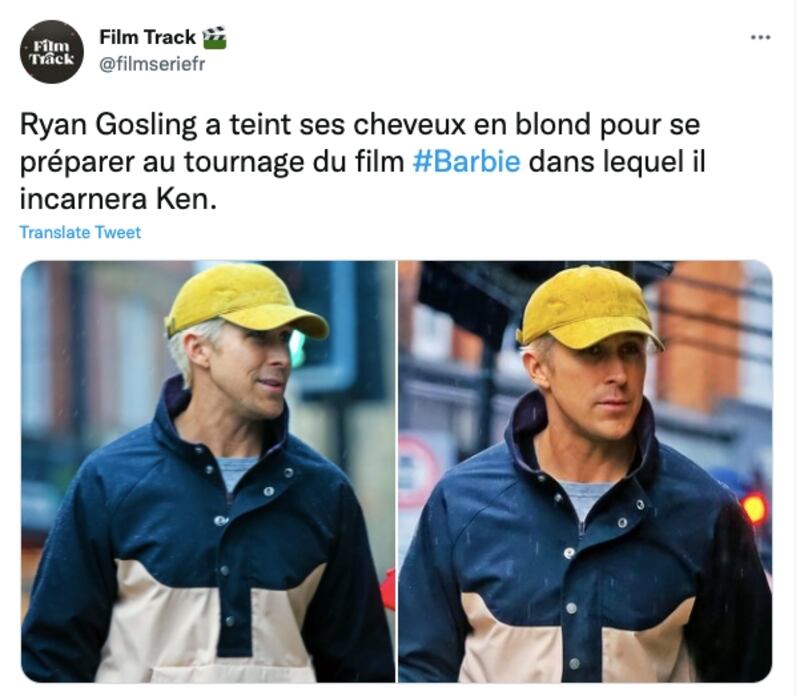Open the @filmseriefr handle link
The image size is (800, 696).
152,64
